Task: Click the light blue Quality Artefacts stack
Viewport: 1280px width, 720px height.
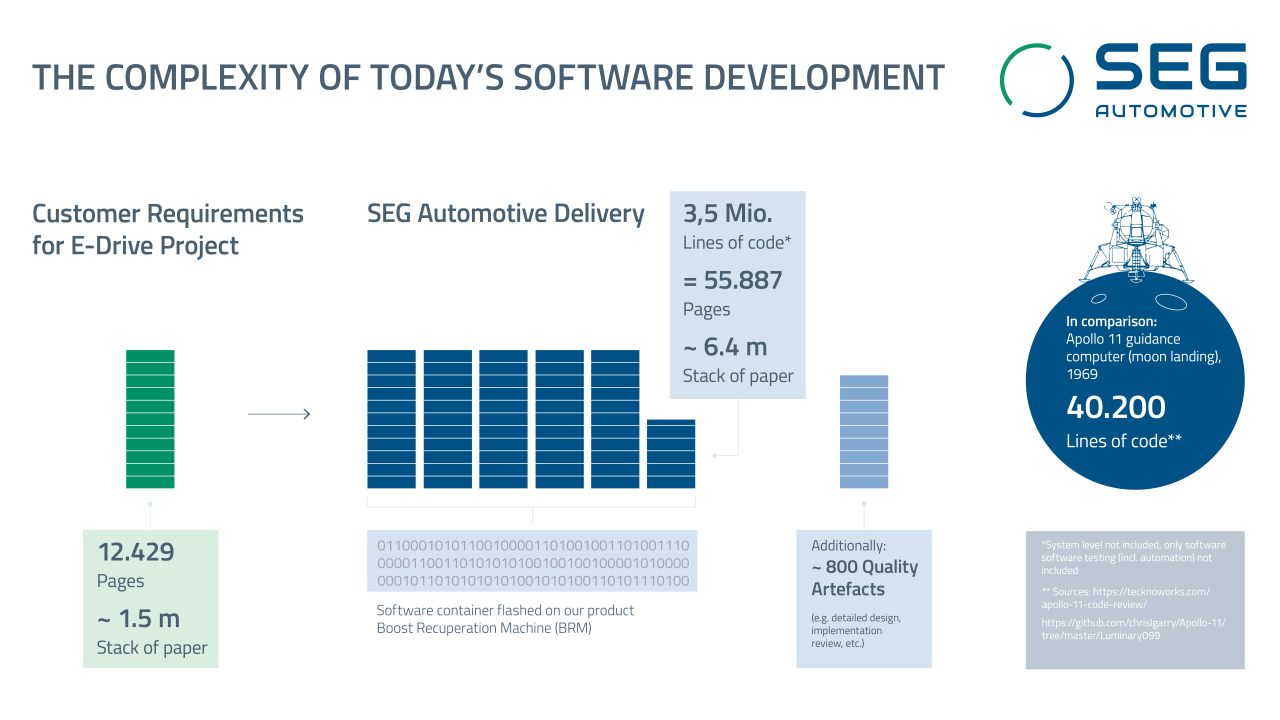Action: coord(864,430)
